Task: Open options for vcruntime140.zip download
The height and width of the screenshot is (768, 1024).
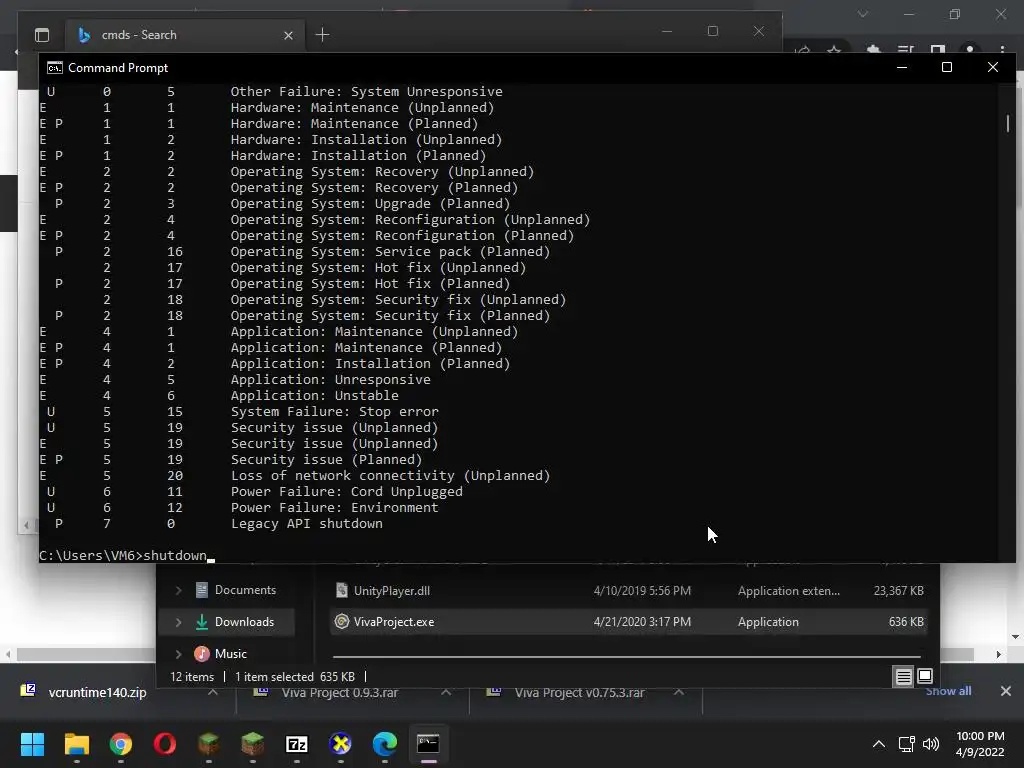Action: click(213, 692)
